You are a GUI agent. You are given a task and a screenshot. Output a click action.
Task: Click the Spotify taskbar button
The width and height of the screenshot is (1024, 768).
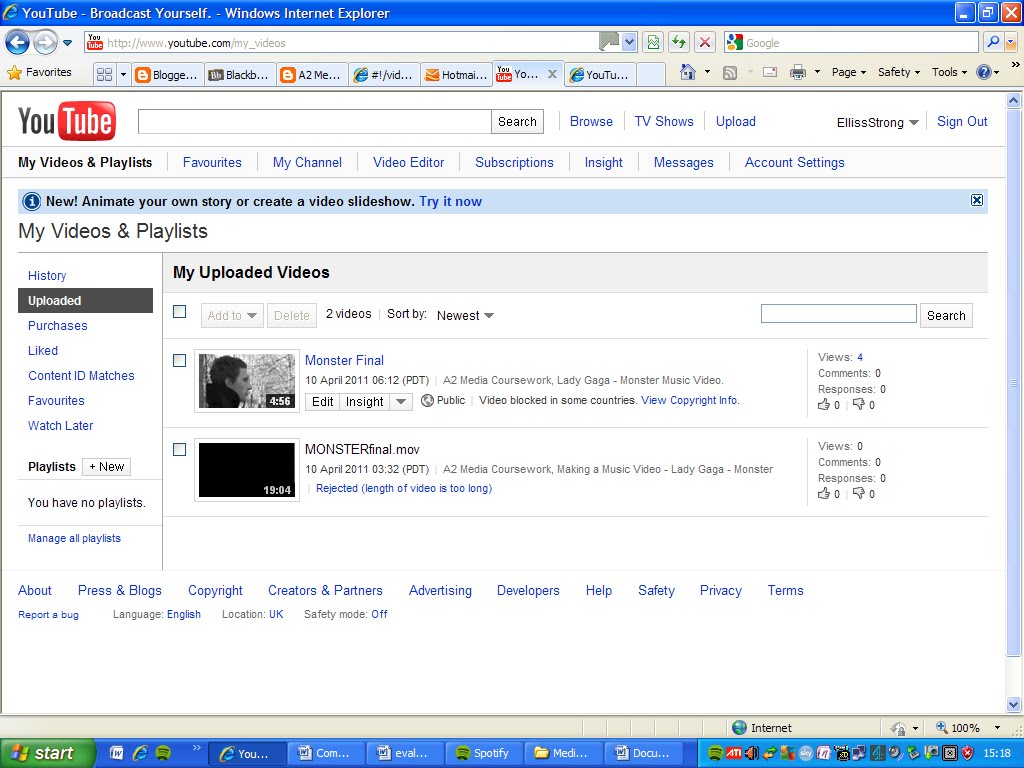[x=486, y=753]
